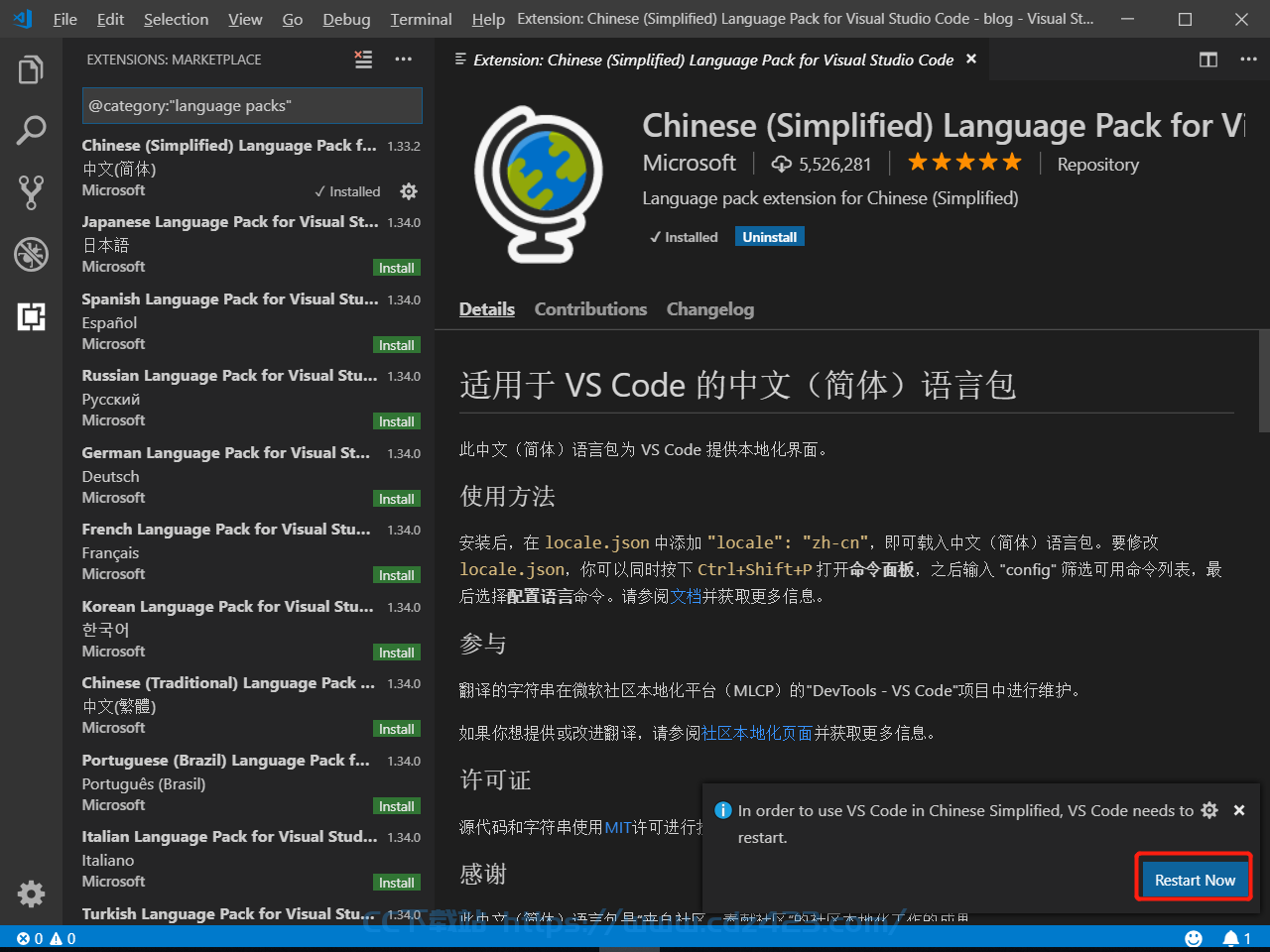Screen dimensions: 1270x952
Task: Close the Extension editor tab
Action: coord(971,59)
